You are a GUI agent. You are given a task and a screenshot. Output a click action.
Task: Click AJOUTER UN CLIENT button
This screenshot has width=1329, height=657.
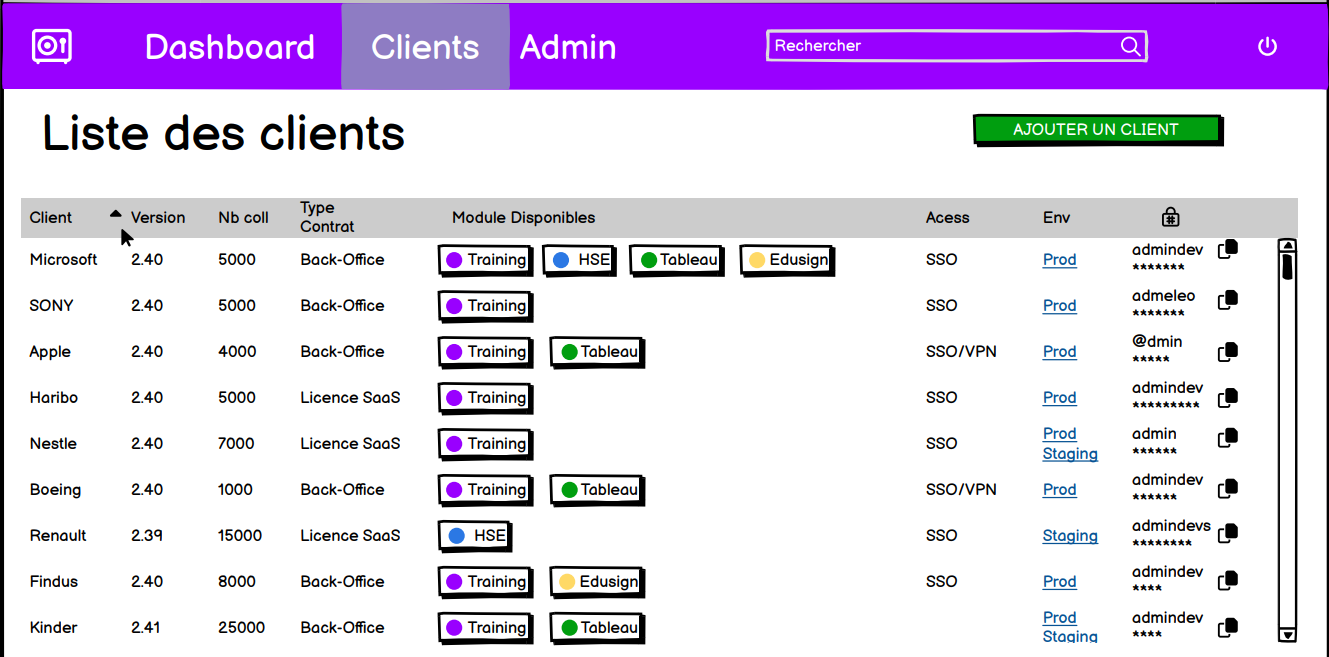pos(1096,129)
